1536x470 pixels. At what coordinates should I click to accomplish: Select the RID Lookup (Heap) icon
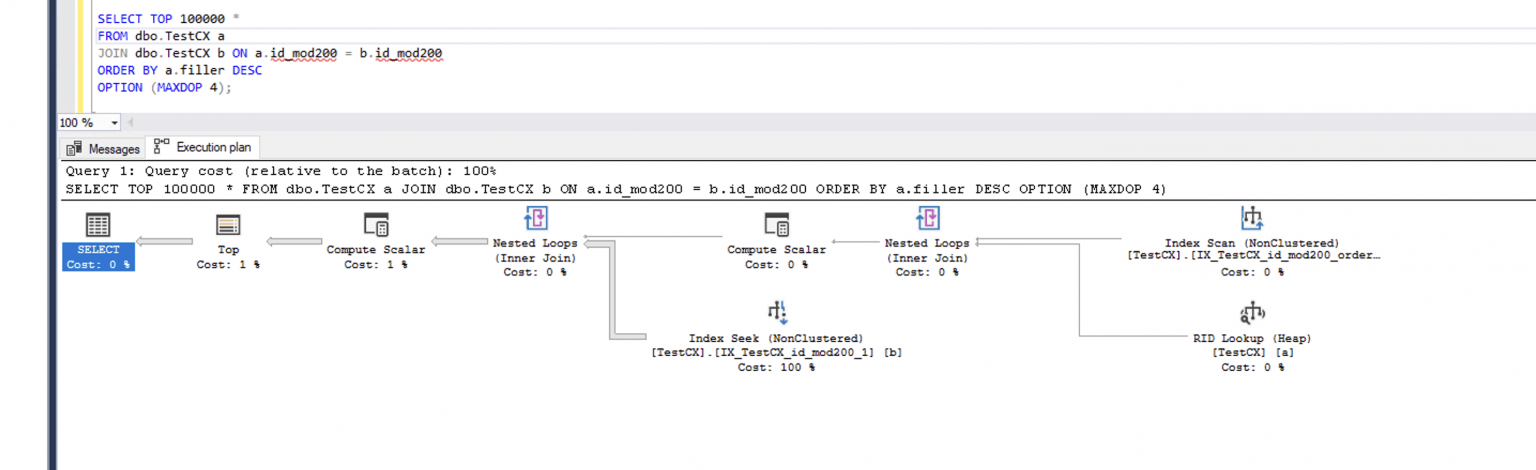tap(1252, 313)
